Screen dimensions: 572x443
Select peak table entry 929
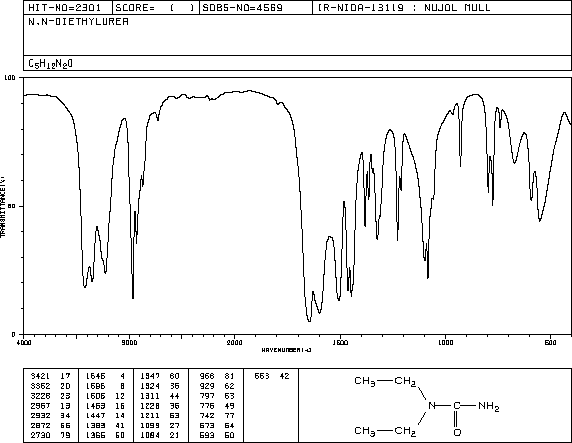(x=207, y=386)
